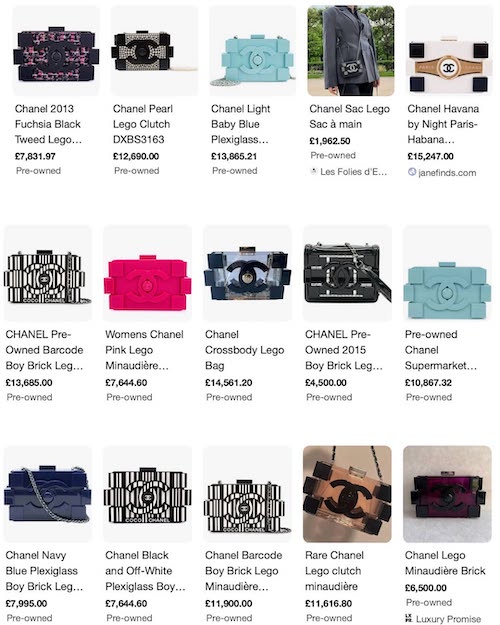Click the janefinds.com seller link
This screenshot has height=625, width=500.
click(447, 173)
